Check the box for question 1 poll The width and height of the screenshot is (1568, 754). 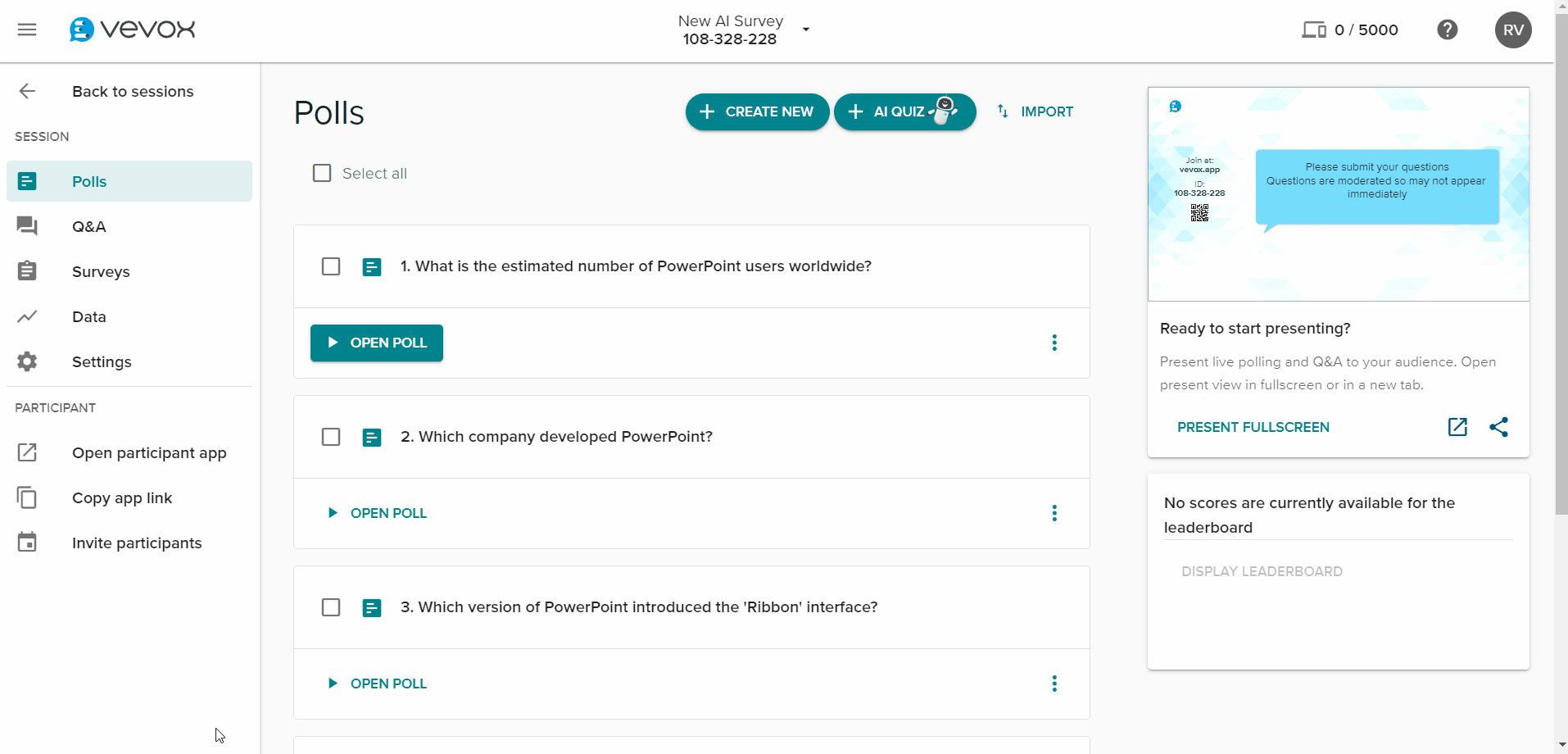(x=331, y=266)
